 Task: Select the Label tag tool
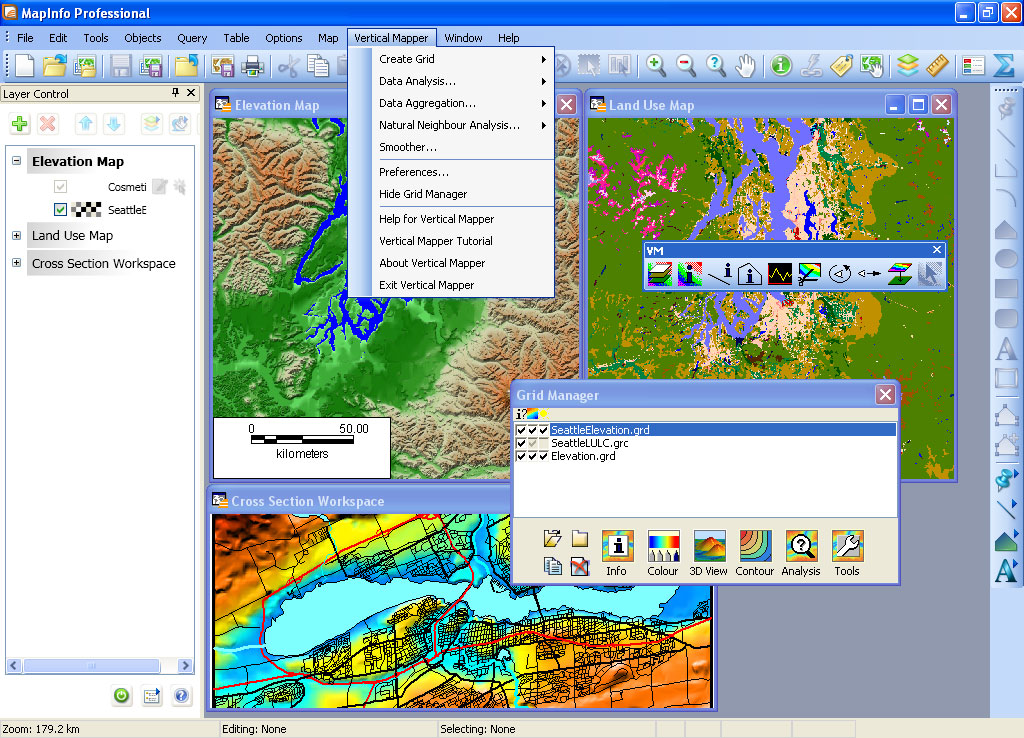[841, 65]
